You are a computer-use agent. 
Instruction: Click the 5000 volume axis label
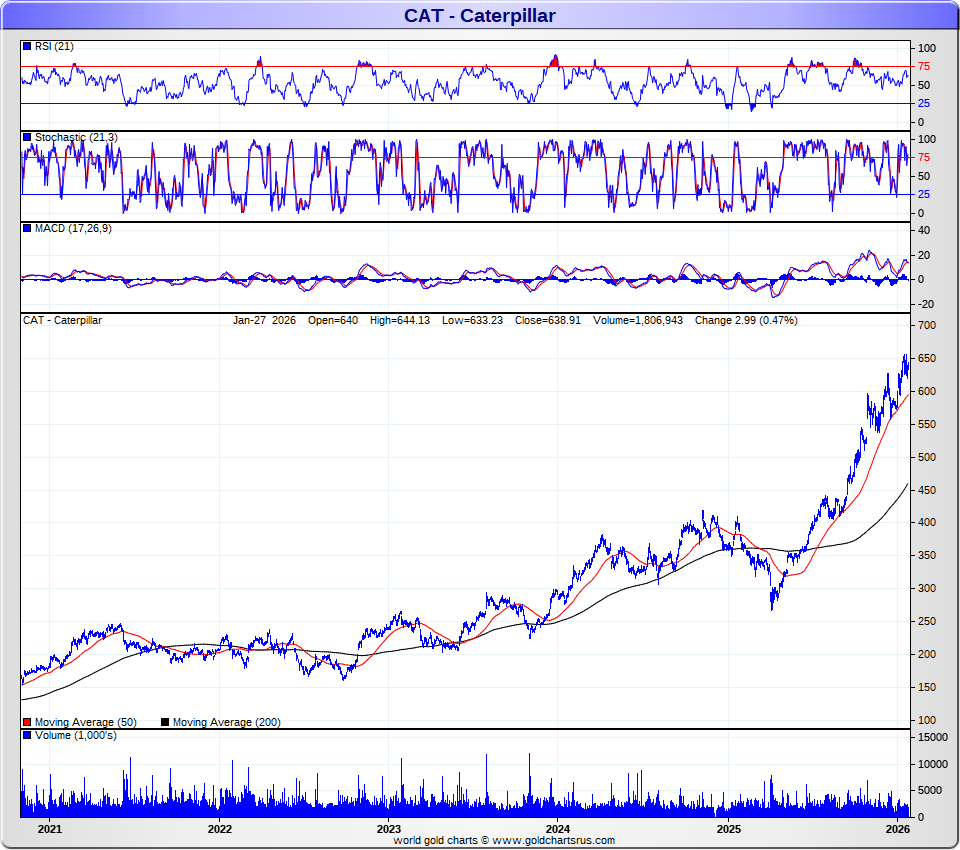(929, 791)
